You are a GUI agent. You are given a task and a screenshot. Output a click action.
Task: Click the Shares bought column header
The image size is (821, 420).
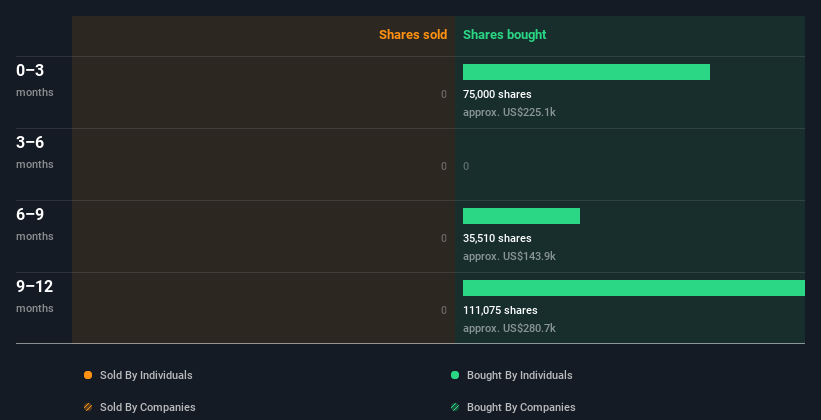coord(504,35)
